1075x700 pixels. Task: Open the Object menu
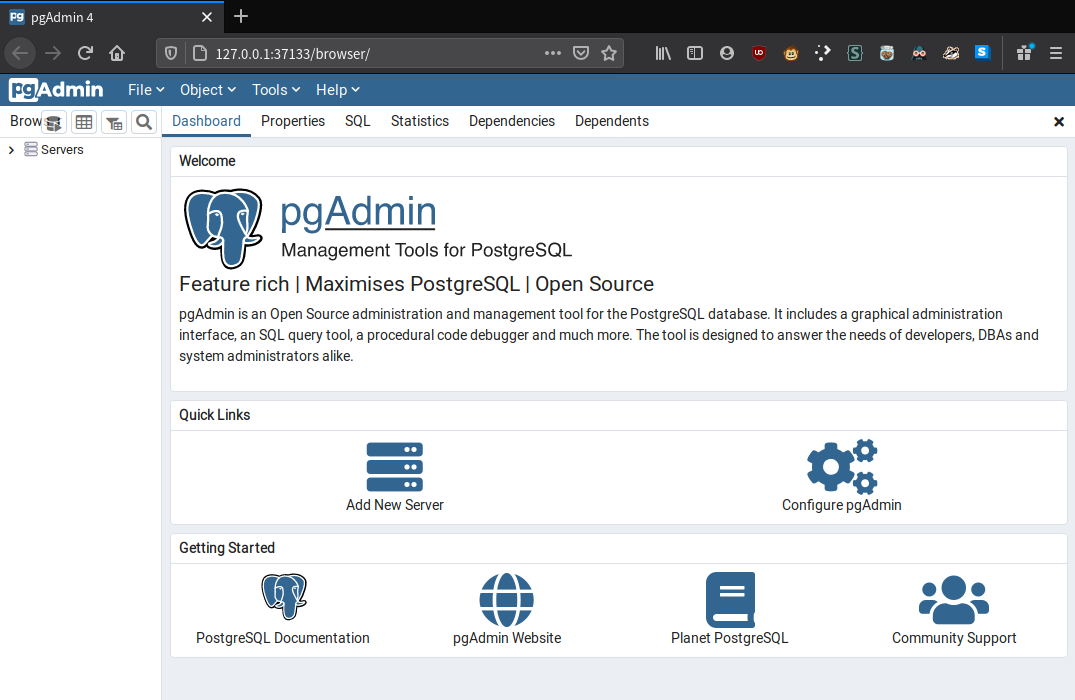click(208, 90)
